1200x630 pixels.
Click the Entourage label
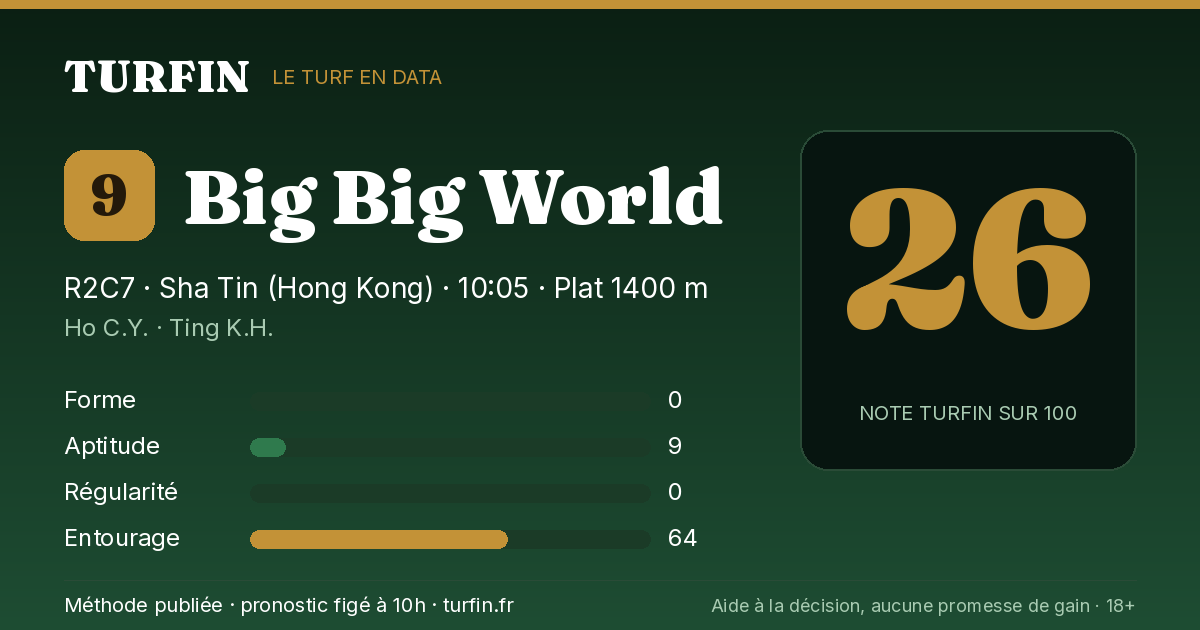click(122, 538)
